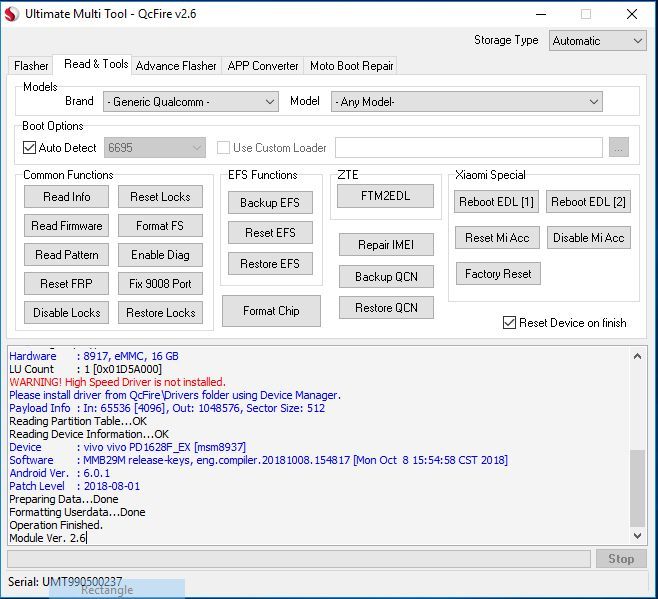Viewport: 658px width, 599px height.
Task: Click the Stop button
Action: pos(621,559)
